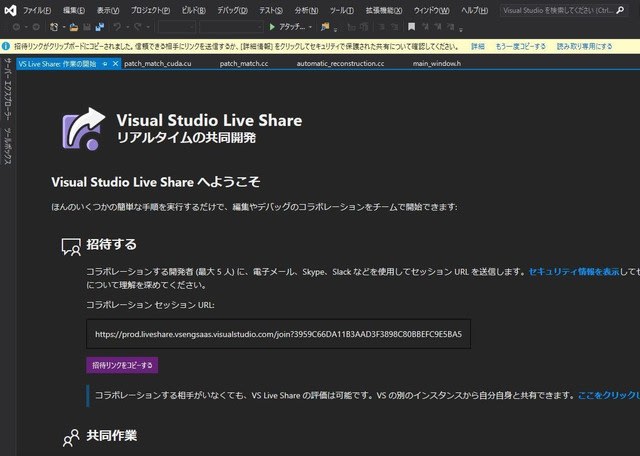Click the Visual Studio logo icon
The width and height of the screenshot is (640, 456).
click(10, 10)
